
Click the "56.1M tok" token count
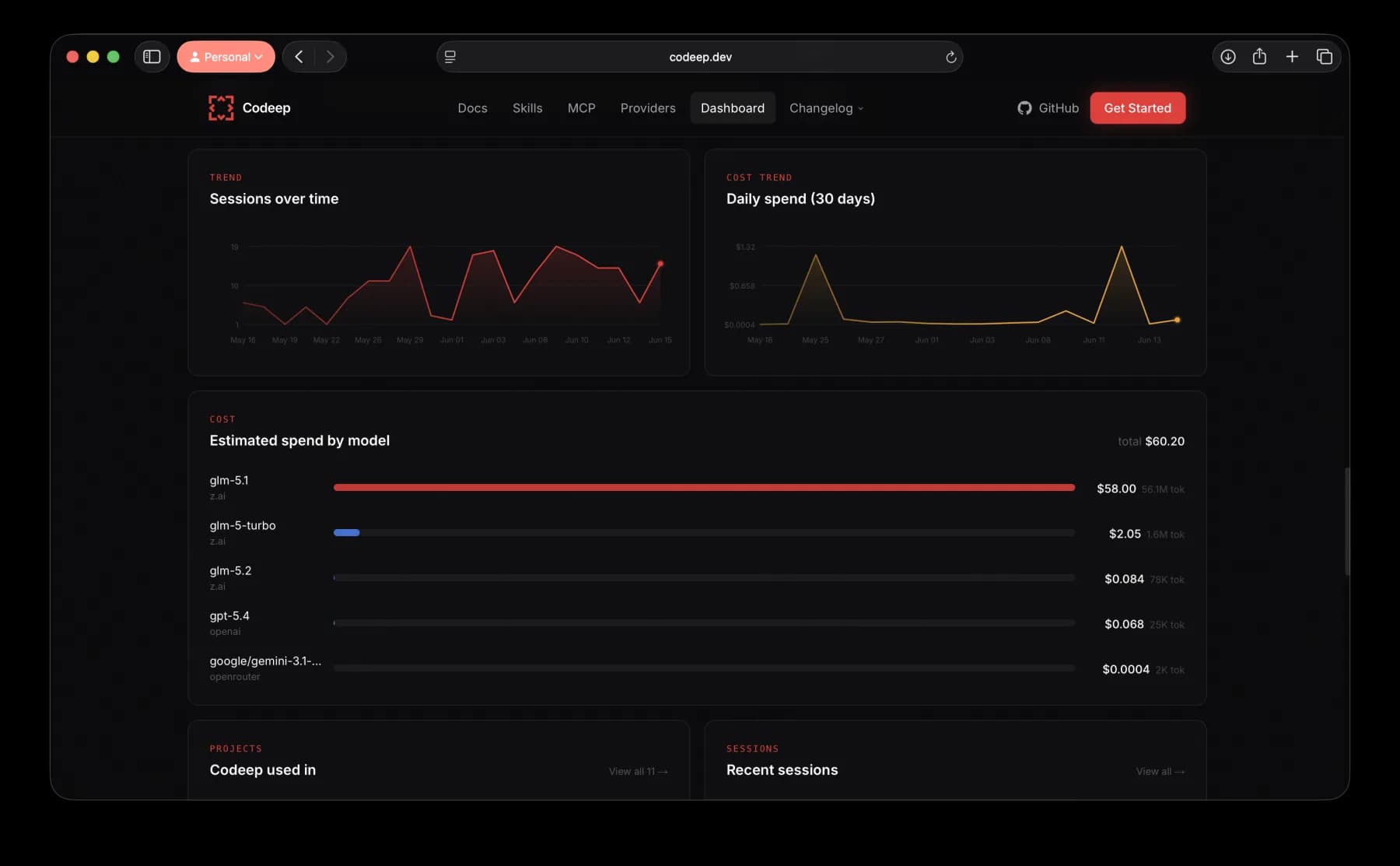point(1163,489)
